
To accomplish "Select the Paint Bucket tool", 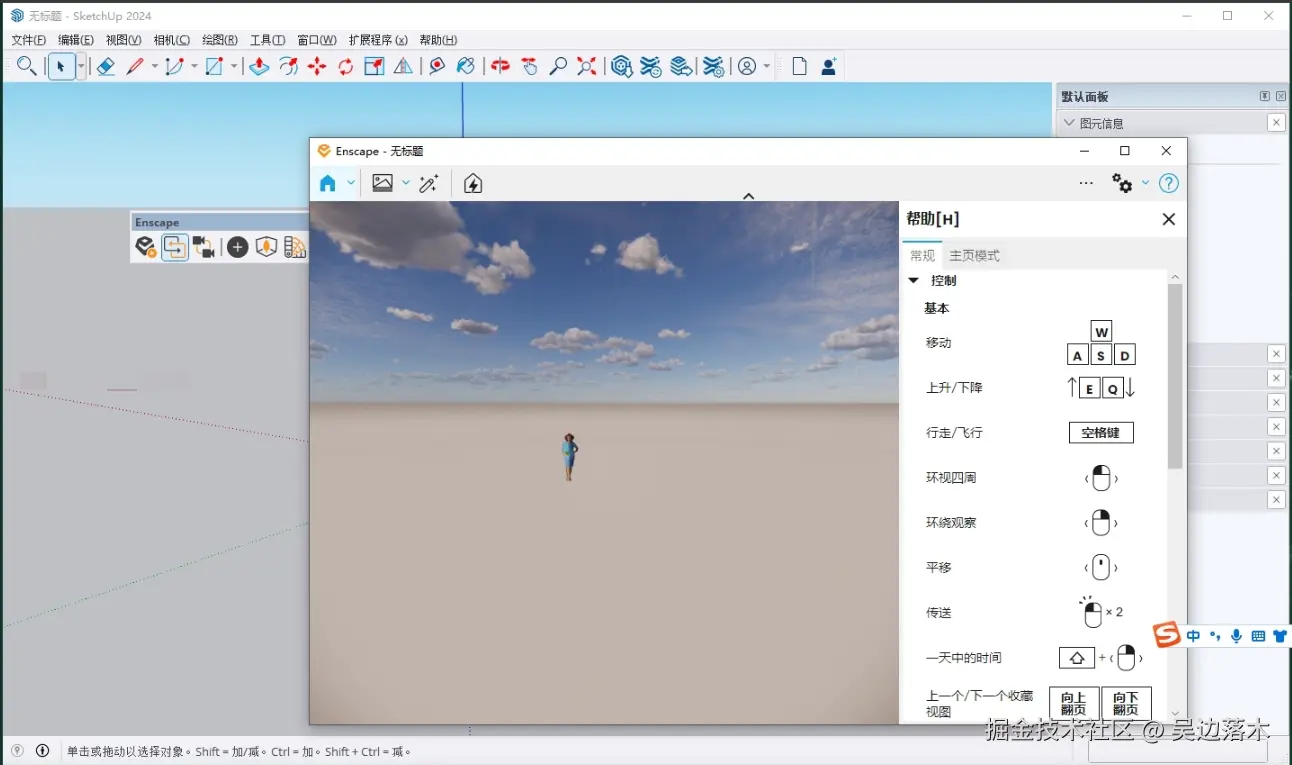I will click(x=466, y=66).
